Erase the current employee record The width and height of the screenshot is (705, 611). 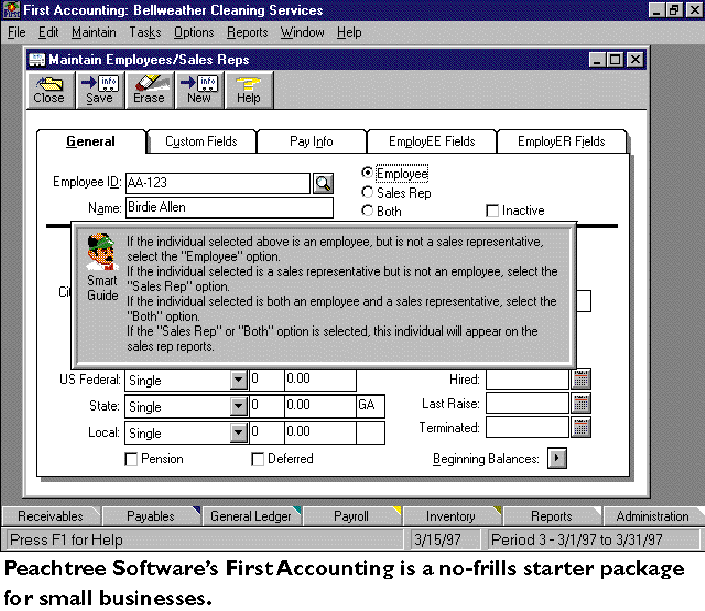point(149,90)
